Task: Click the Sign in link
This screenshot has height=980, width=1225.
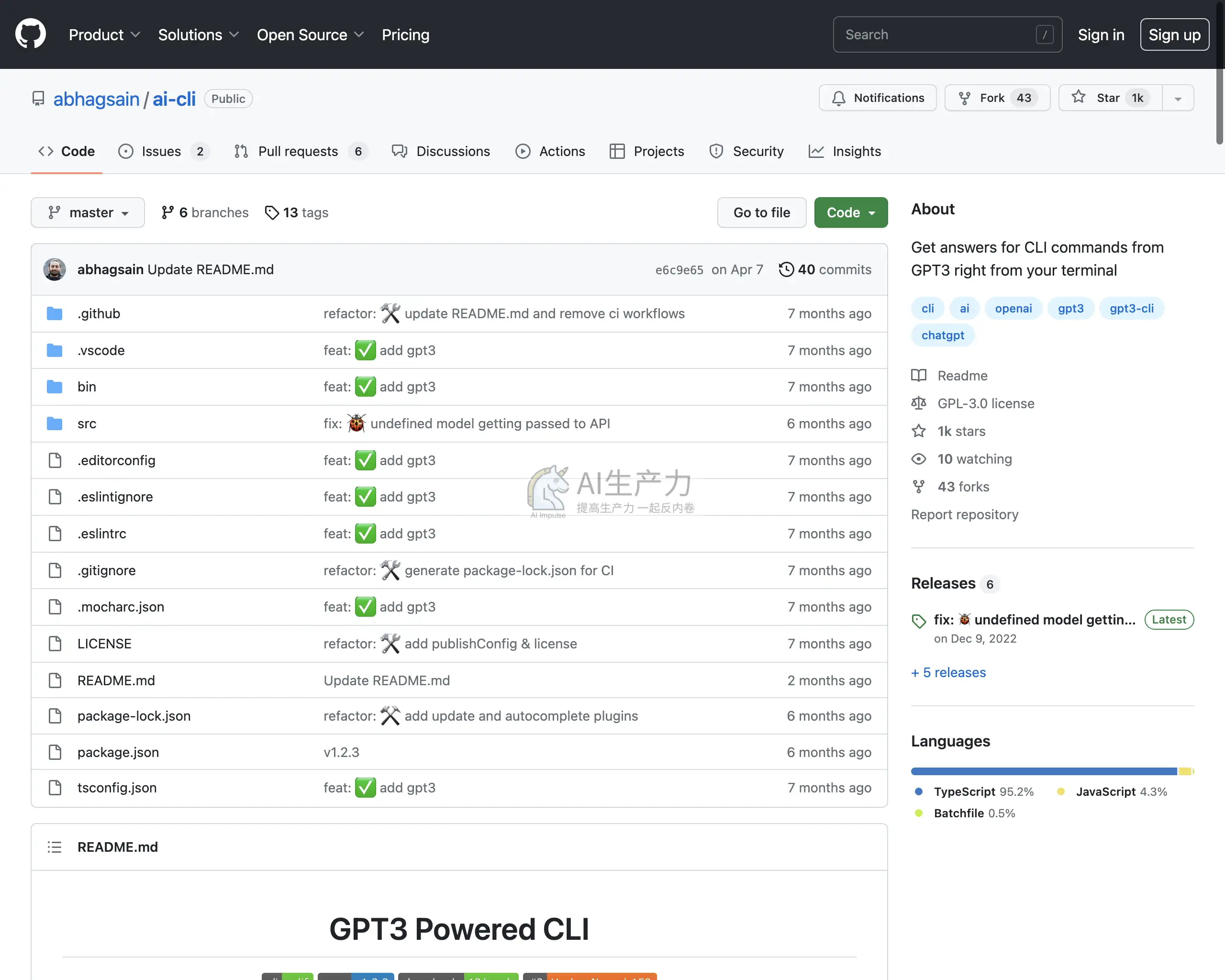Action: (x=1101, y=34)
